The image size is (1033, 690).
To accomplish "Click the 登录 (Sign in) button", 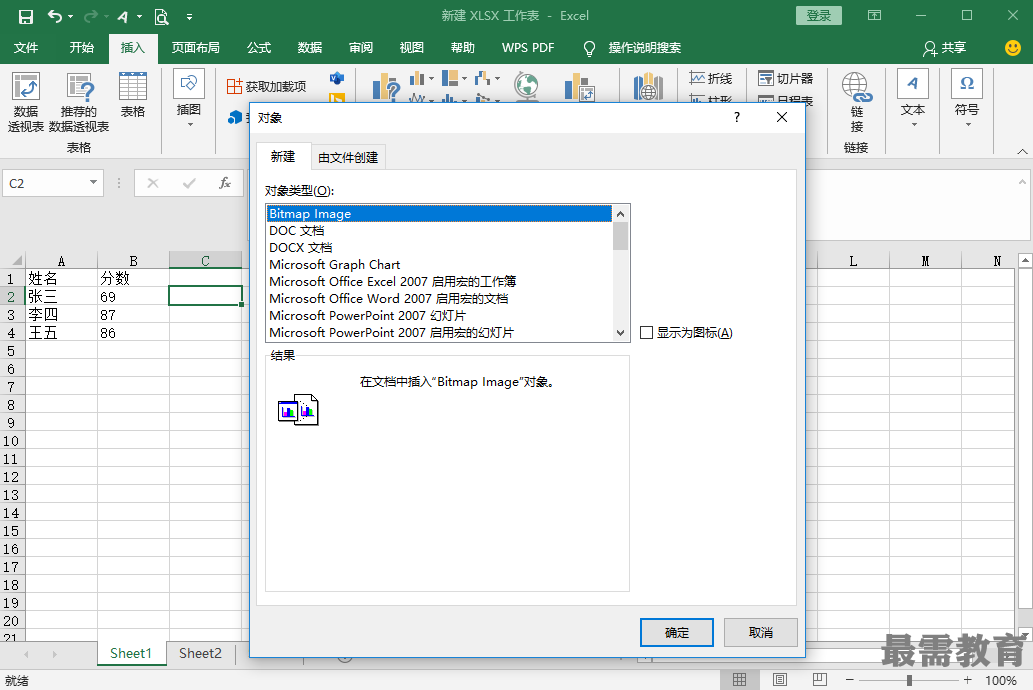I will click(819, 15).
